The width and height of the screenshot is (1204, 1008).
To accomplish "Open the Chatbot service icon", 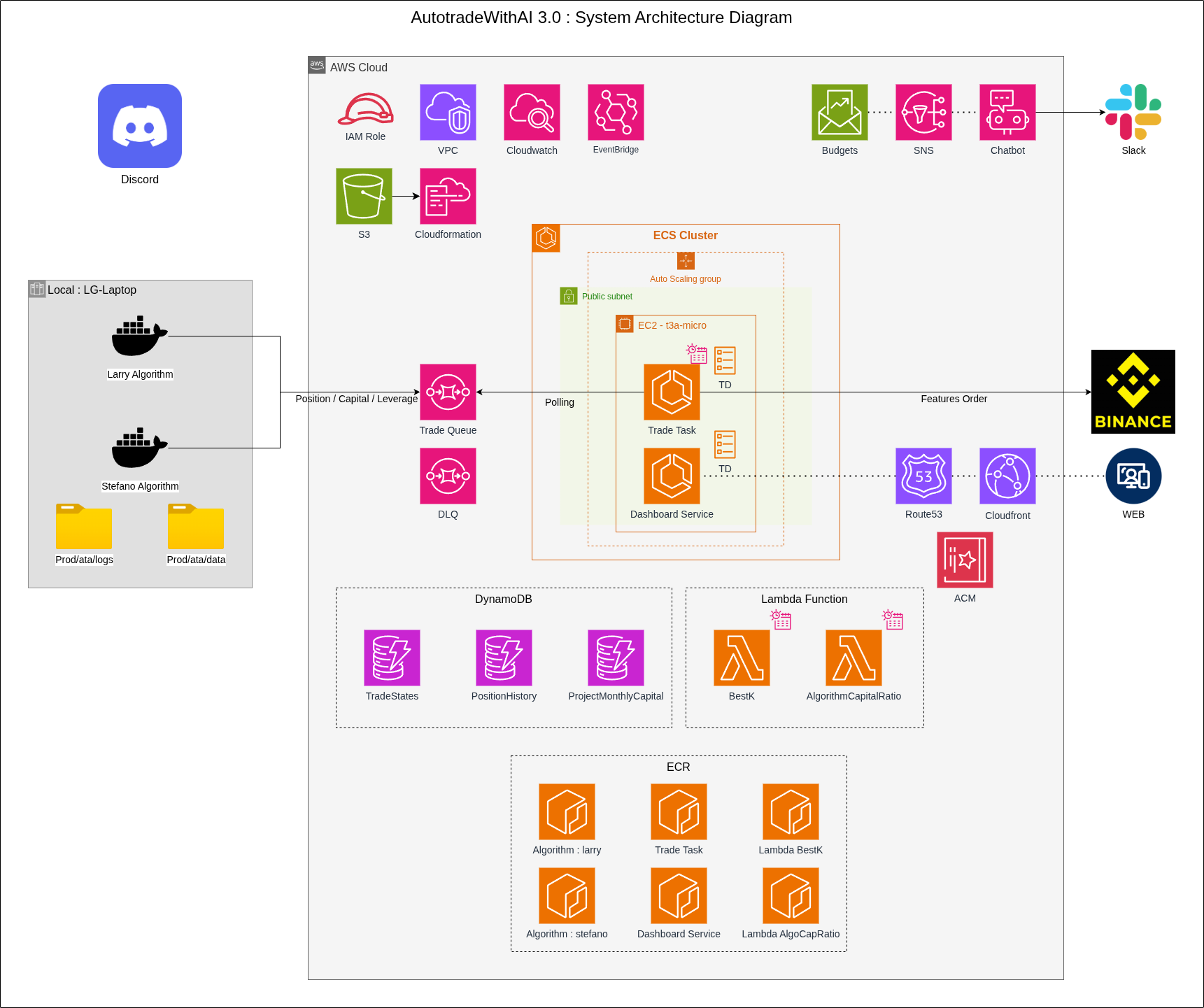I will (1007, 112).
